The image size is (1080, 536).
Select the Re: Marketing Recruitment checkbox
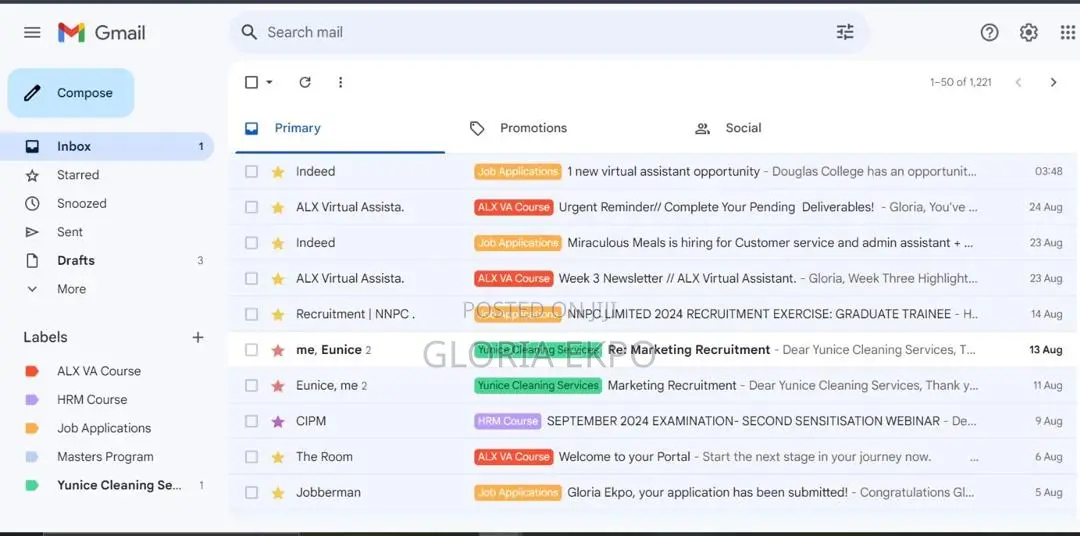tap(251, 350)
